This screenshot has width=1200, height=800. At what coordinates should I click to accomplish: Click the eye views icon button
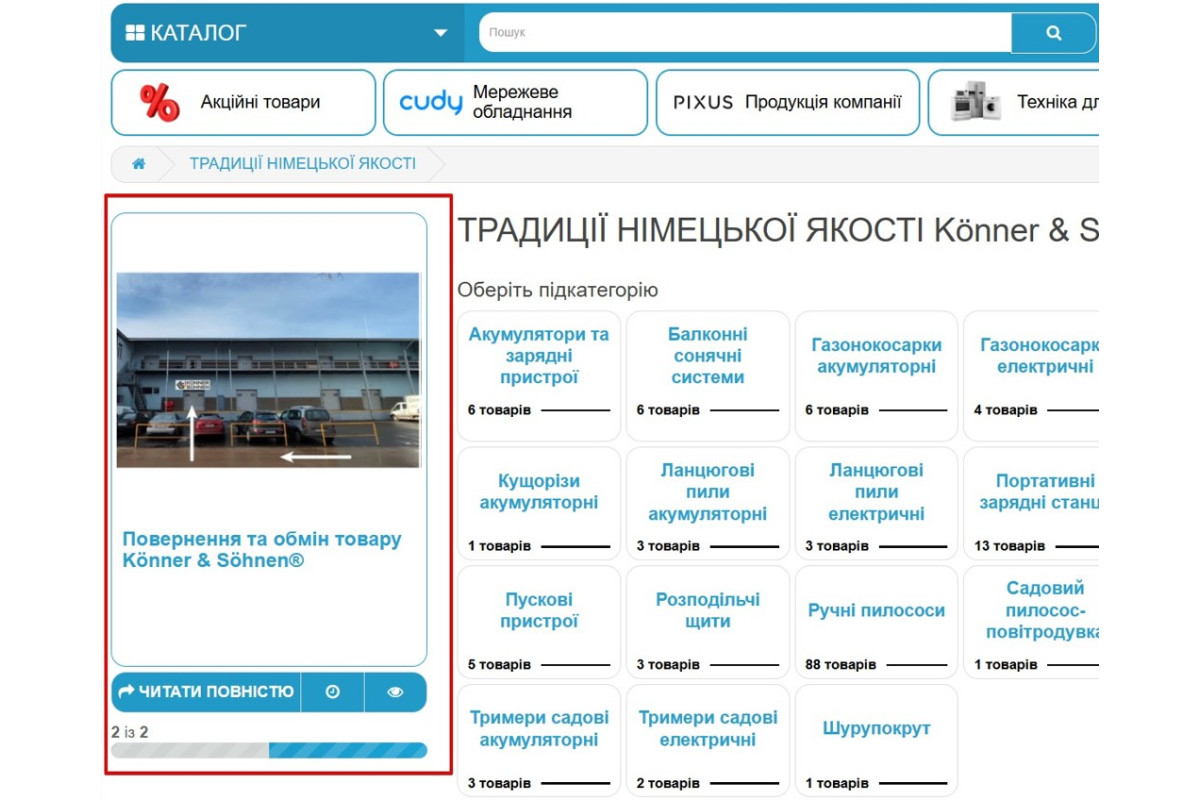coord(395,692)
